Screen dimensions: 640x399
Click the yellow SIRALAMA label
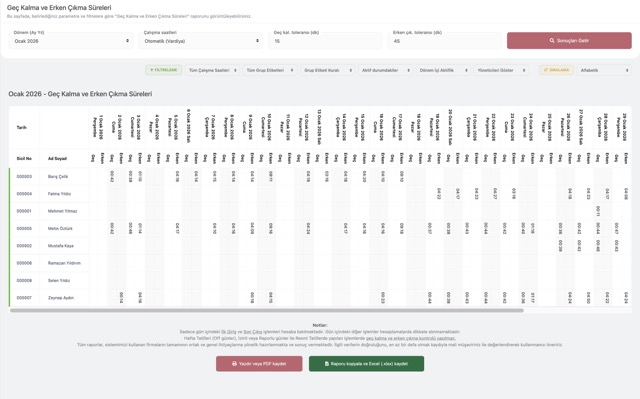pos(556,70)
